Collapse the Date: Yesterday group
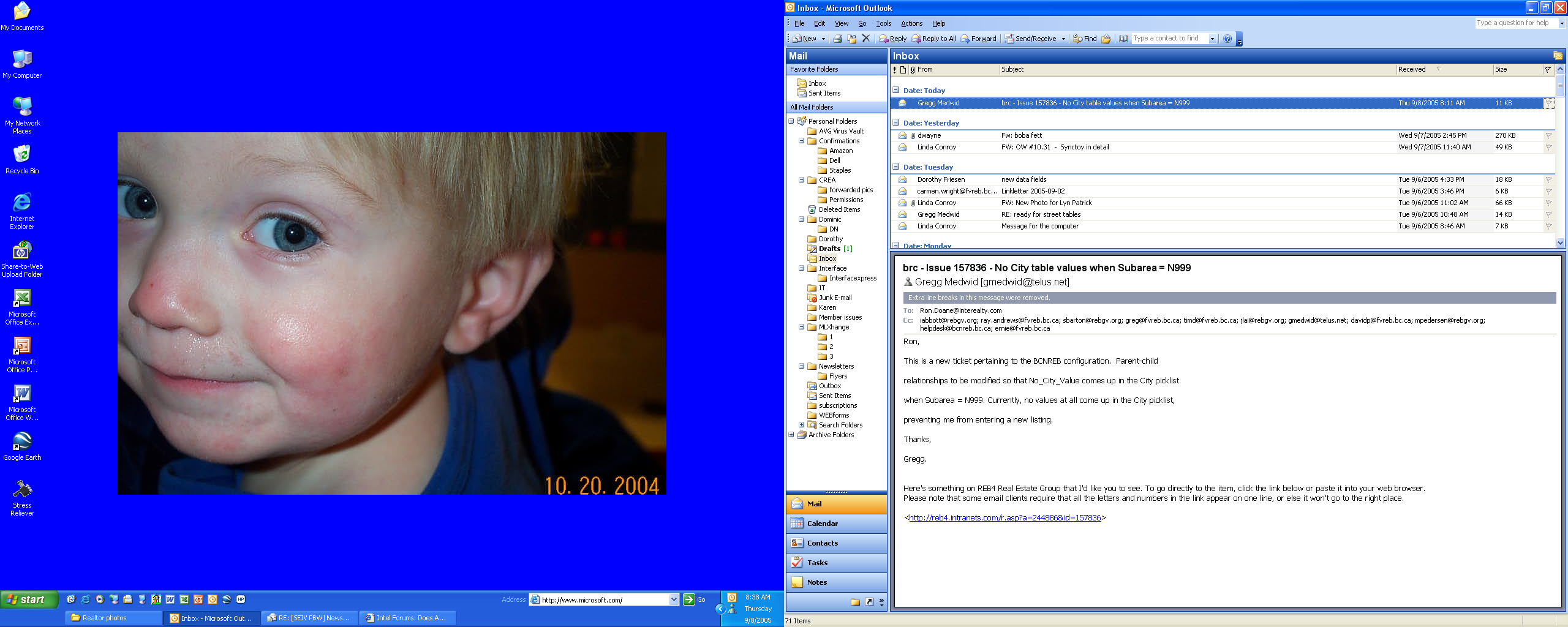Screen dimensions: 1568x627 [x=895, y=122]
